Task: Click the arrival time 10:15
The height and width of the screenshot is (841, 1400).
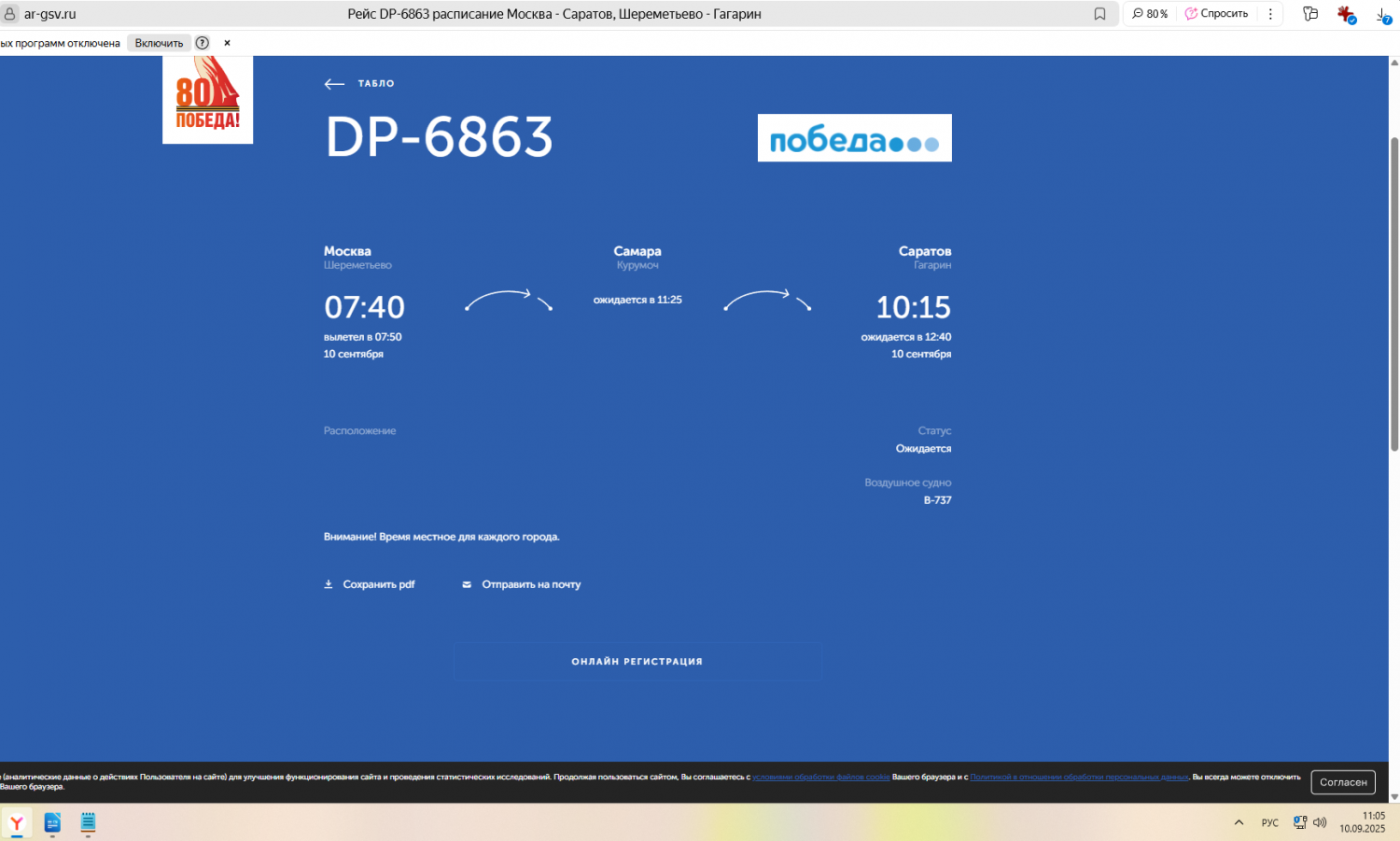Action: click(x=913, y=307)
